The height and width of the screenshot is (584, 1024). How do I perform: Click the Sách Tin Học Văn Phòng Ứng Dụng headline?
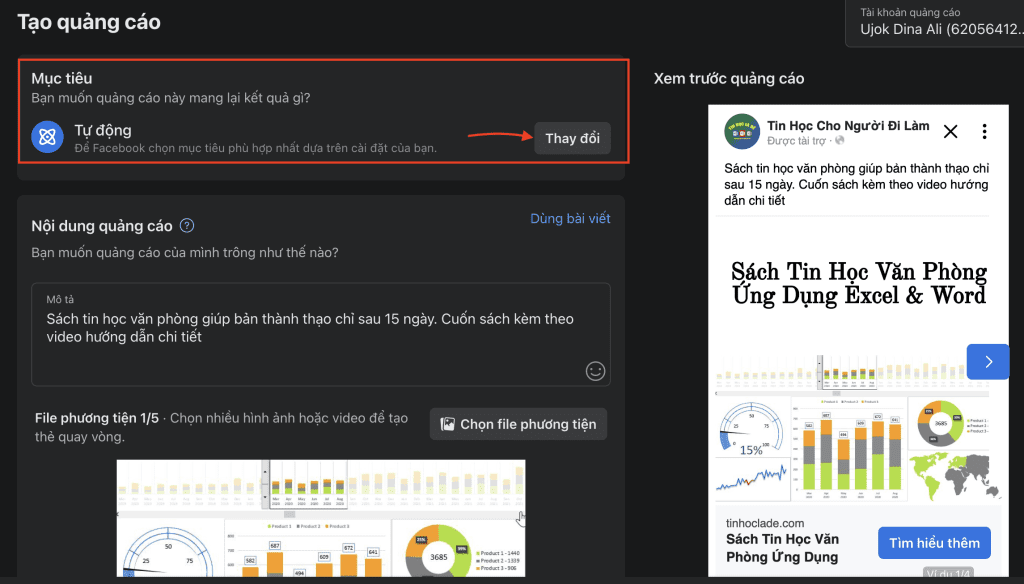782,548
